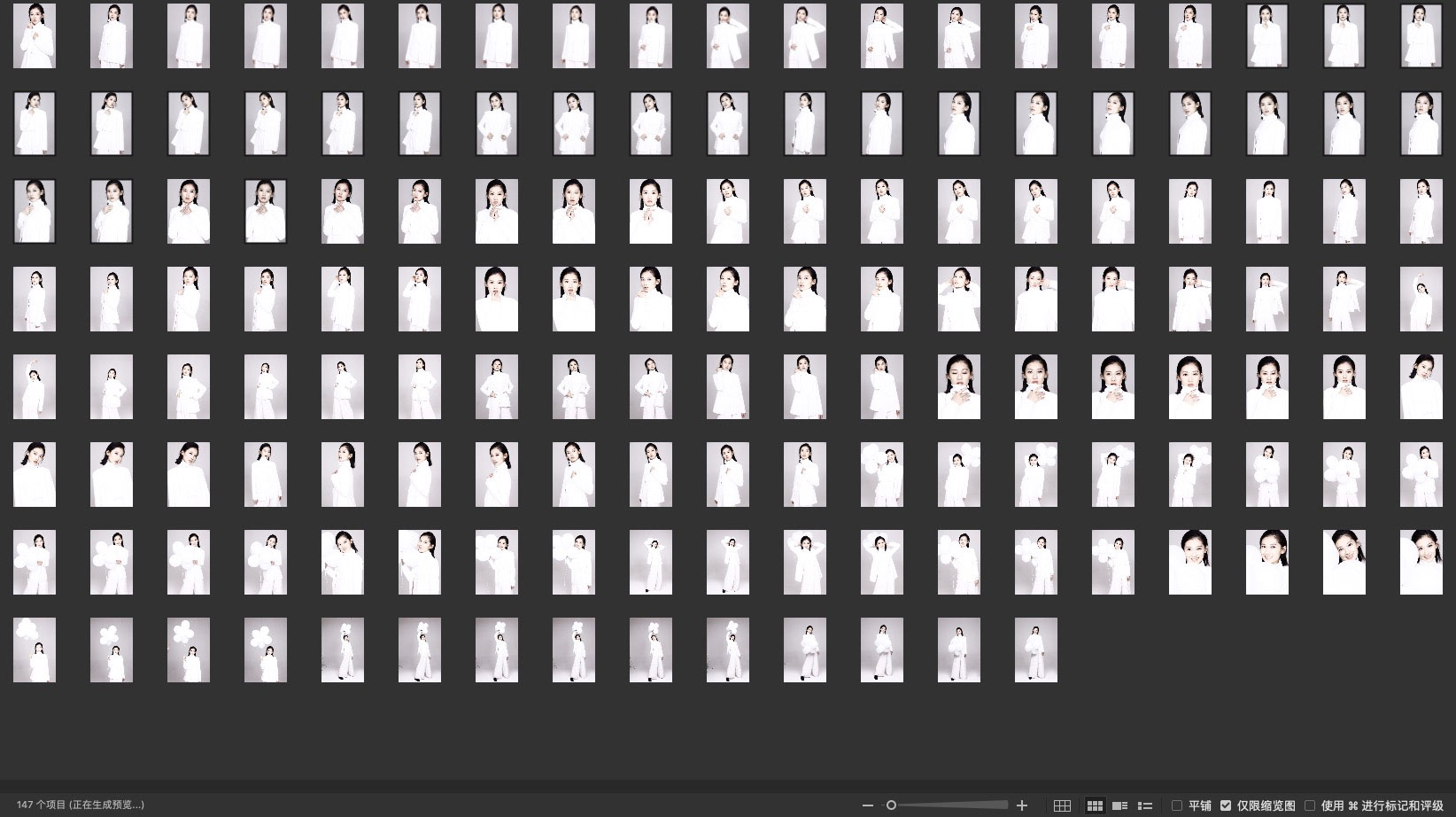Click the grid lock view icon

tap(1062, 805)
